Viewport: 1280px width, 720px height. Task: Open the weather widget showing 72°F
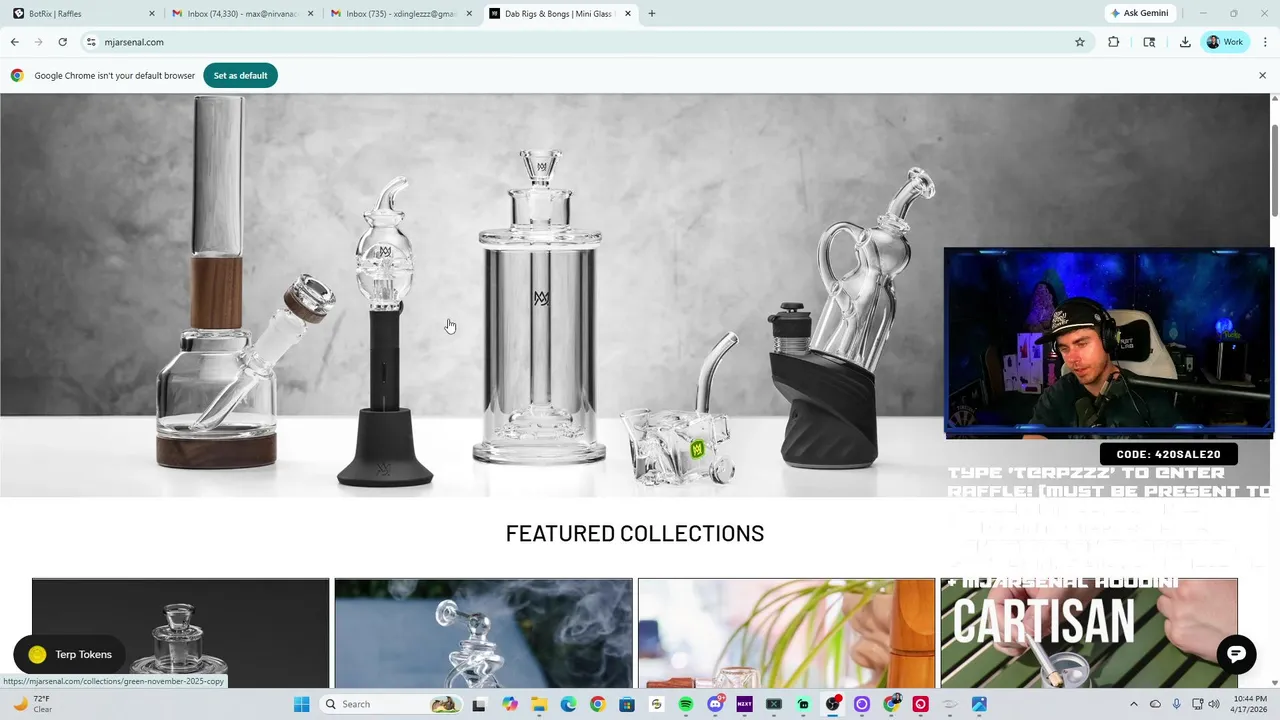tap(32, 704)
